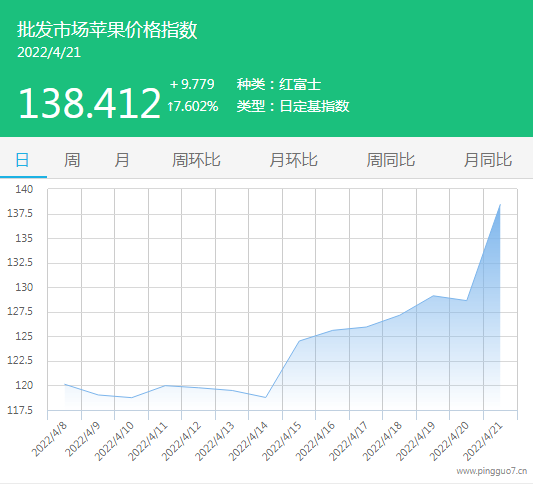Viewport: 533px width, 484px height.
Task: Switch to the 周 weekly tab
Action: tap(72, 160)
